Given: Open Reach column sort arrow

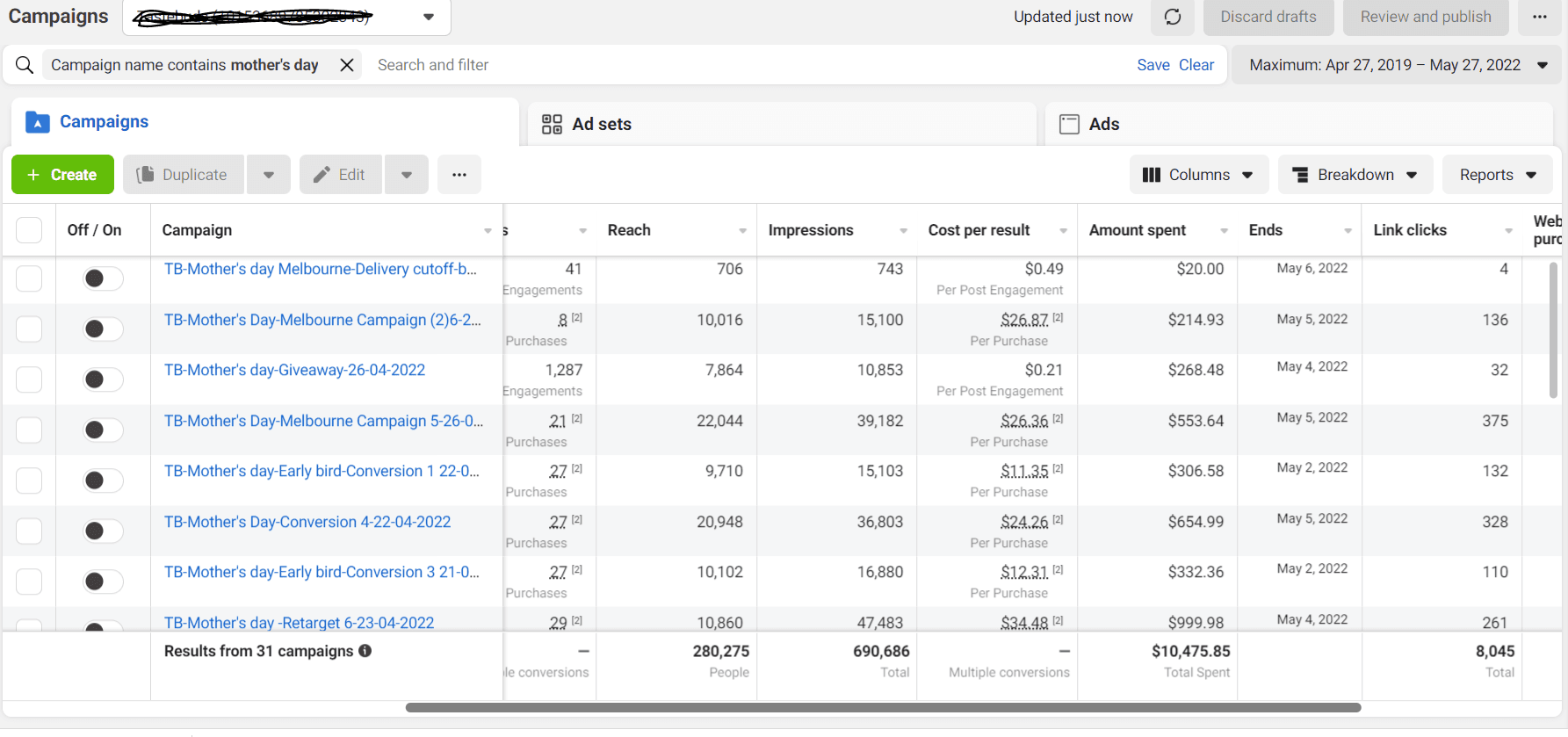Looking at the screenshot, I should [x=742, y=231].
